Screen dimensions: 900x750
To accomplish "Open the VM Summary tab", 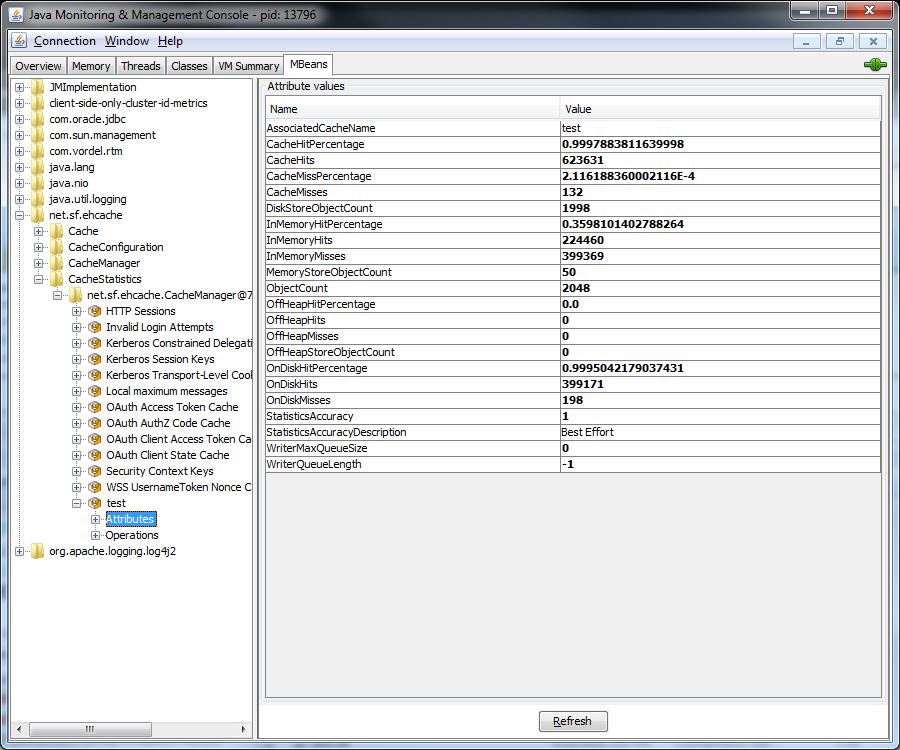I will point(248,66).
